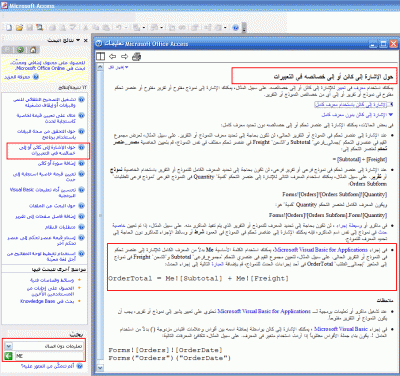The image size is (400, 376).
Task: Click the Open folder toolbar icon
Action: pyautogui.click(x=19, y=28)
